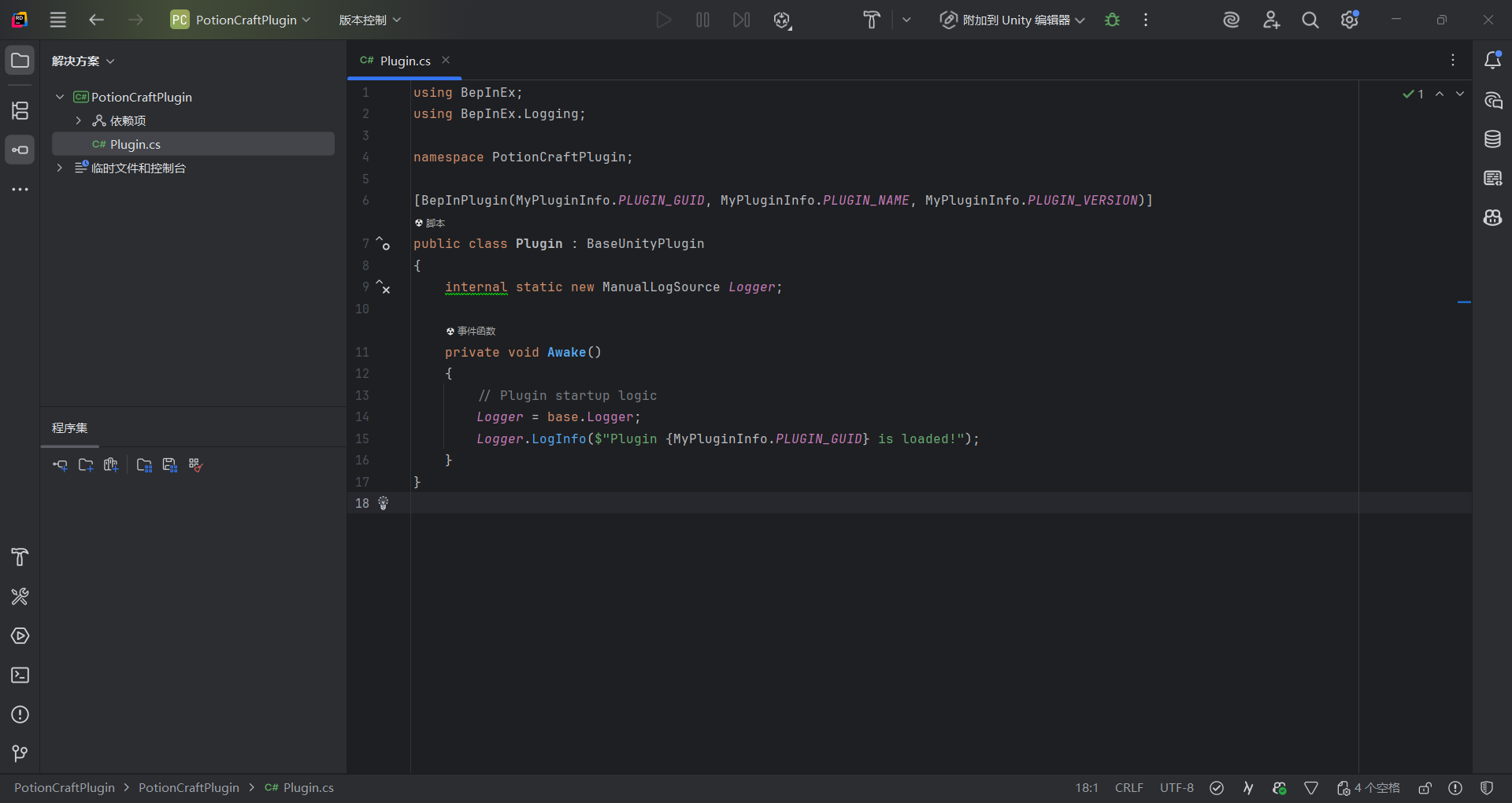Screen dimensions: 1512x803
Task: Toggle the read-only lock icon in status bar
Action: [x=1425, y=788]
